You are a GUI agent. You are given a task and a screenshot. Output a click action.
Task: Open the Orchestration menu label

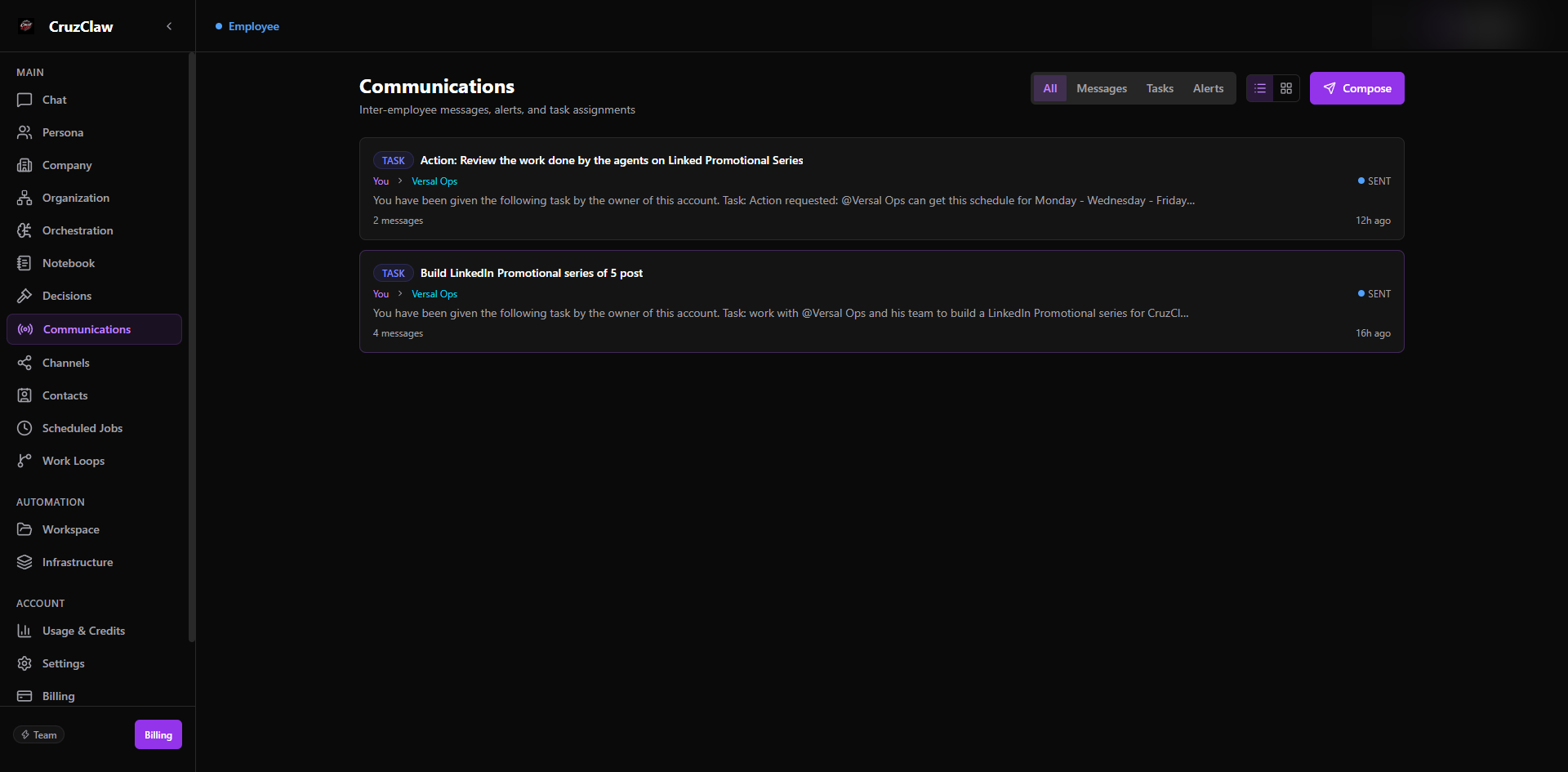tap(78, 230)
